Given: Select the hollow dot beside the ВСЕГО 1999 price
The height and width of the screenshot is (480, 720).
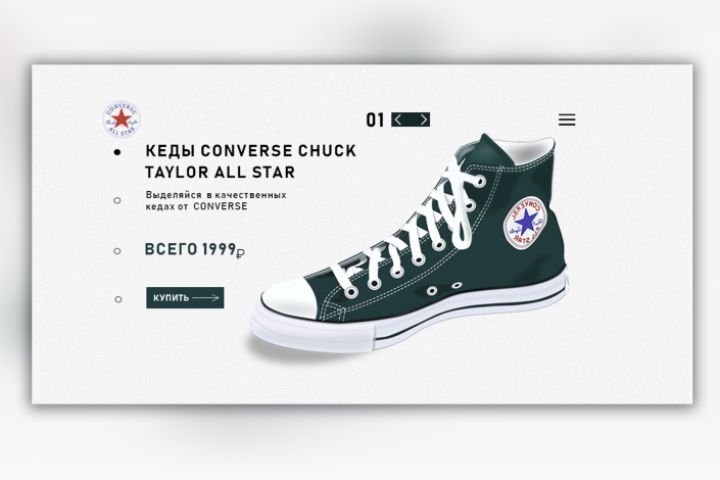Looking at the screenshot, I should (x=117, y=251).
